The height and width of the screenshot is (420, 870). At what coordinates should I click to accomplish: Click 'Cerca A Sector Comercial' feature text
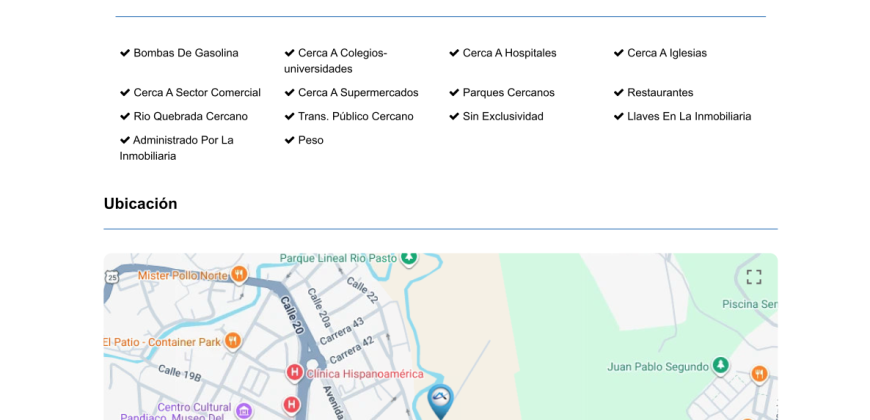197,93
